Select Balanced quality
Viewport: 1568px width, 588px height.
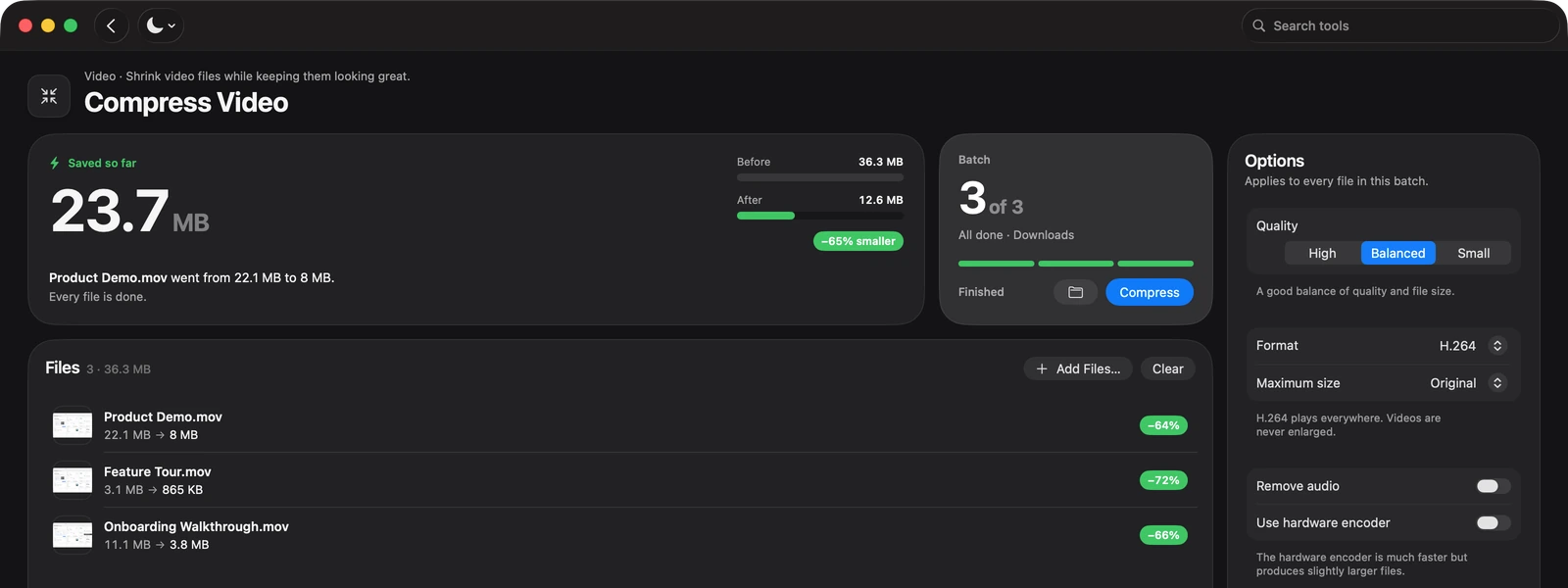pyautogui.click(x=1398, y=253)
